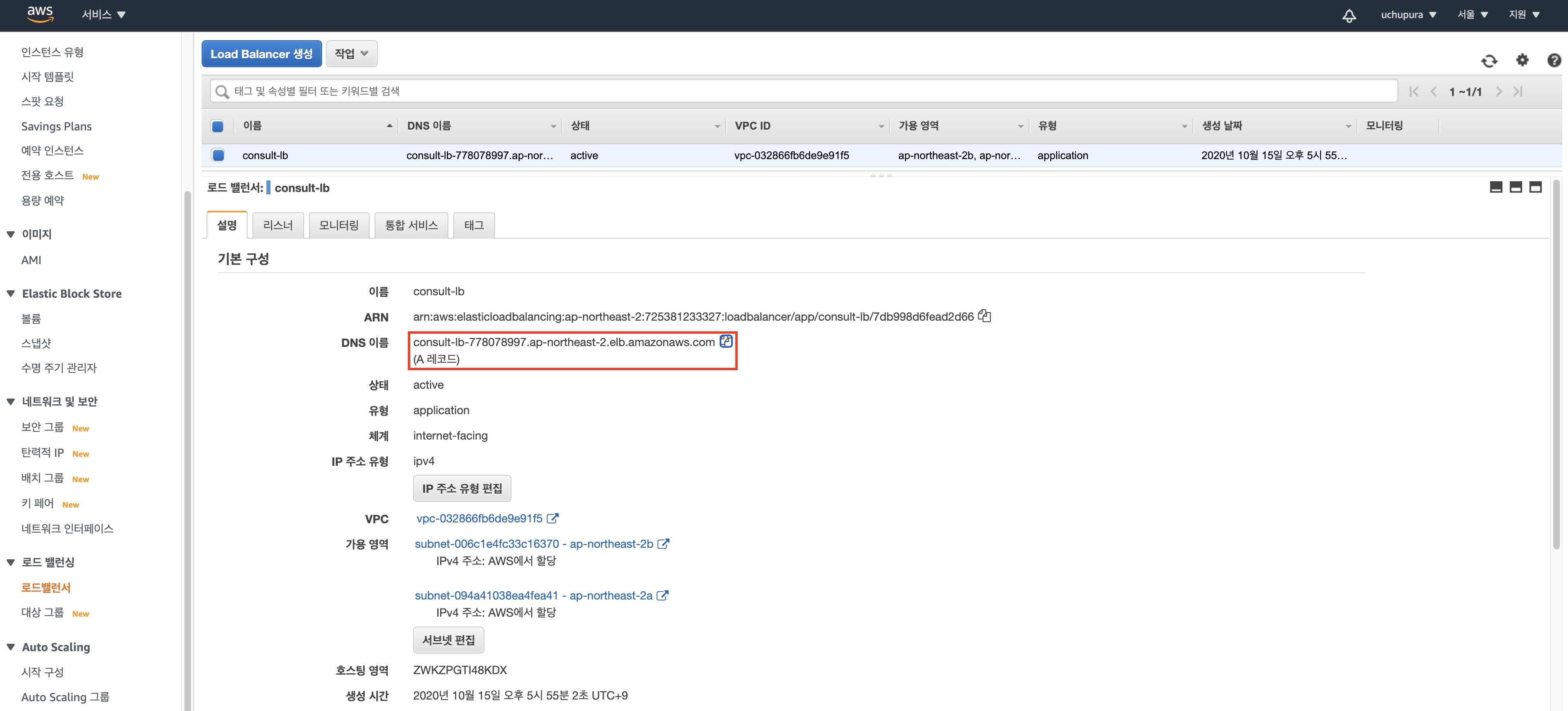Click the AWS logo
1568x711 pixels.
click(x=40, y=14)
